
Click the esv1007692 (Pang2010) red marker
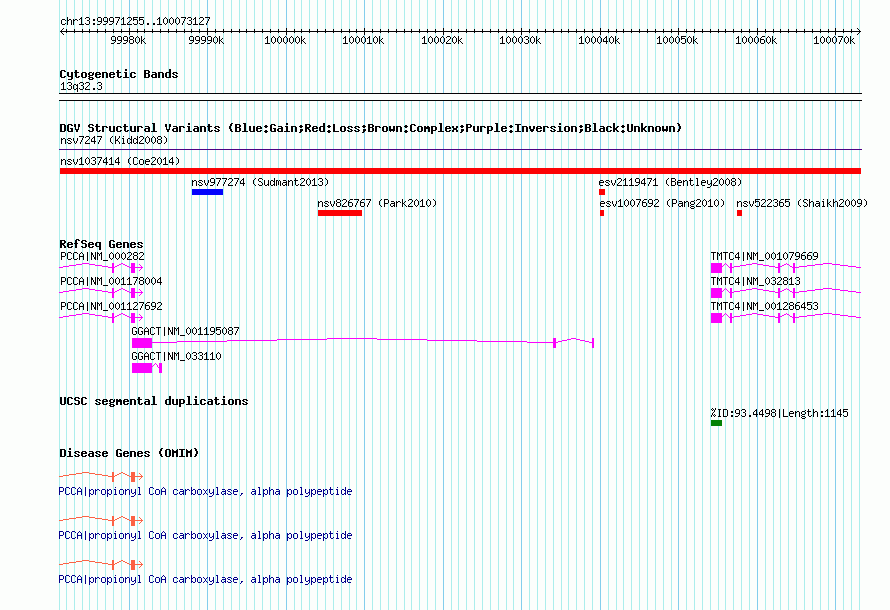pyautogui.click(x=602, y=213)
